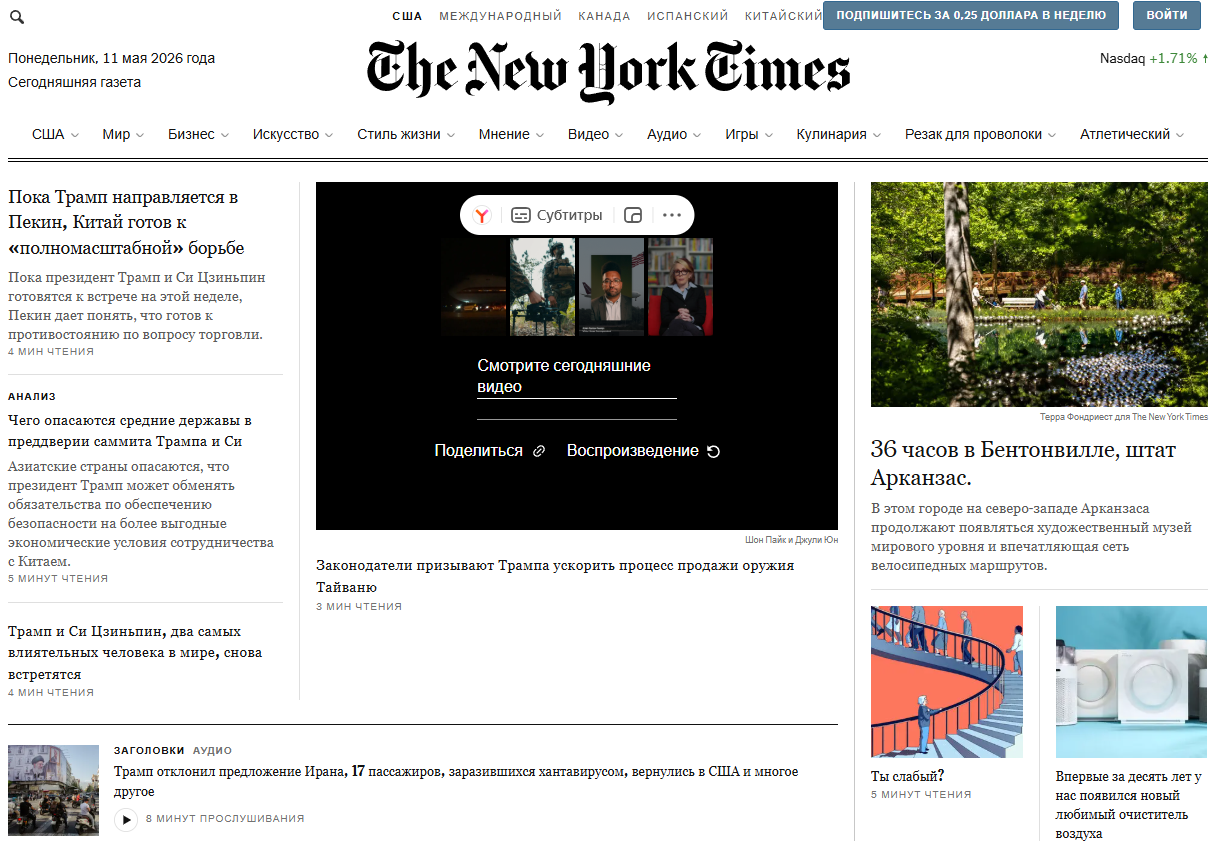Viewport: 1227px width, 841px height.
Task: Open the Сегодняшняя газета link
Action: (75, 82)
